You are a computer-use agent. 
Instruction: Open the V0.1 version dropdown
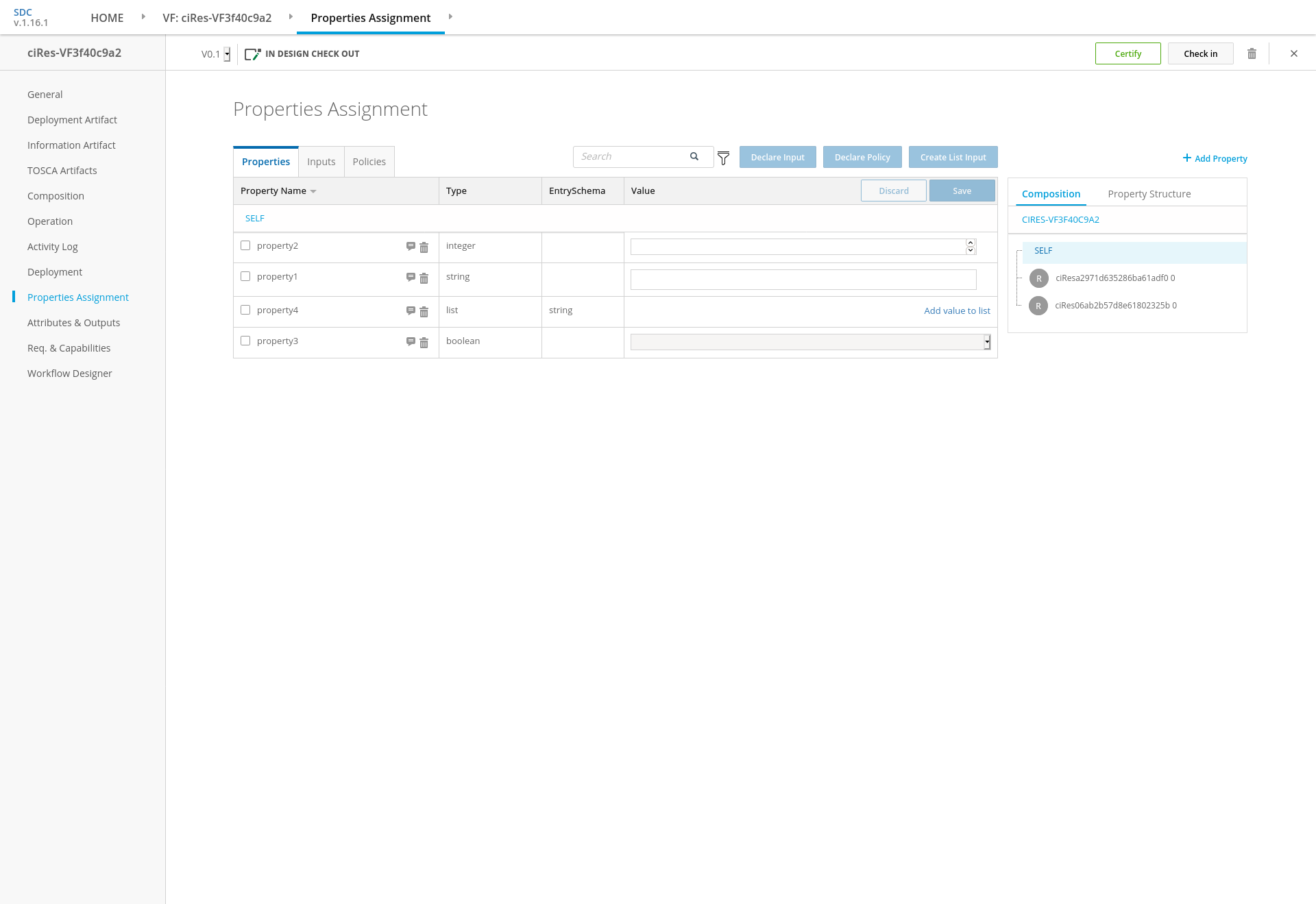click(227, 54)
